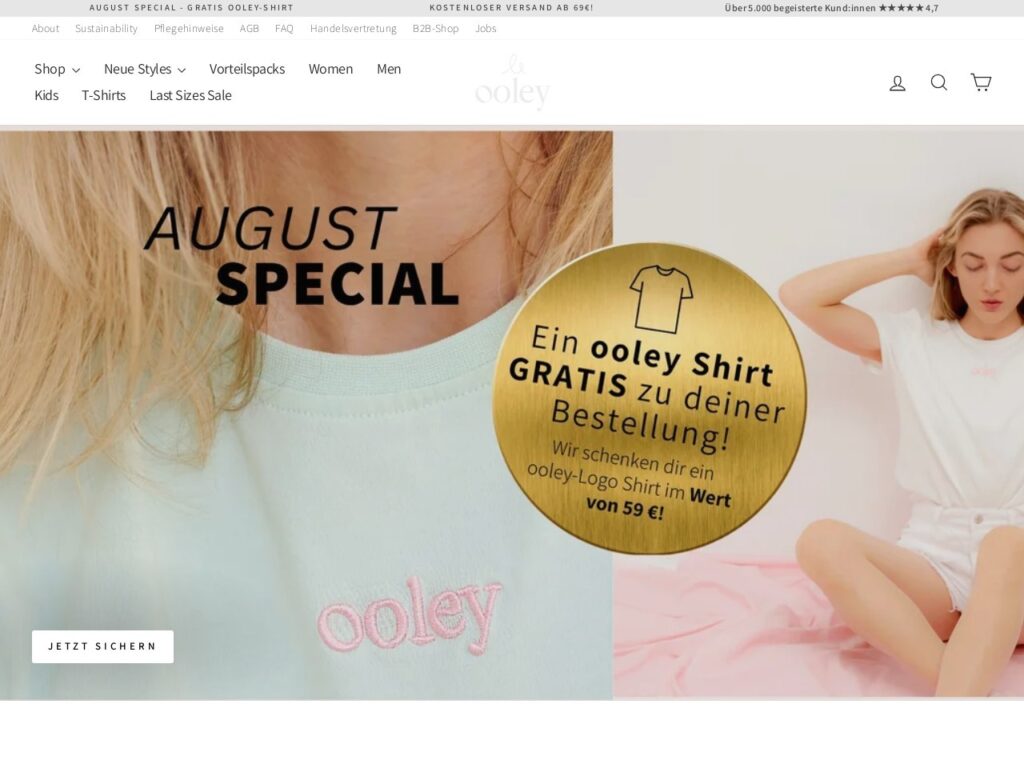
Task: Go to the Women category
Action: 330,69
